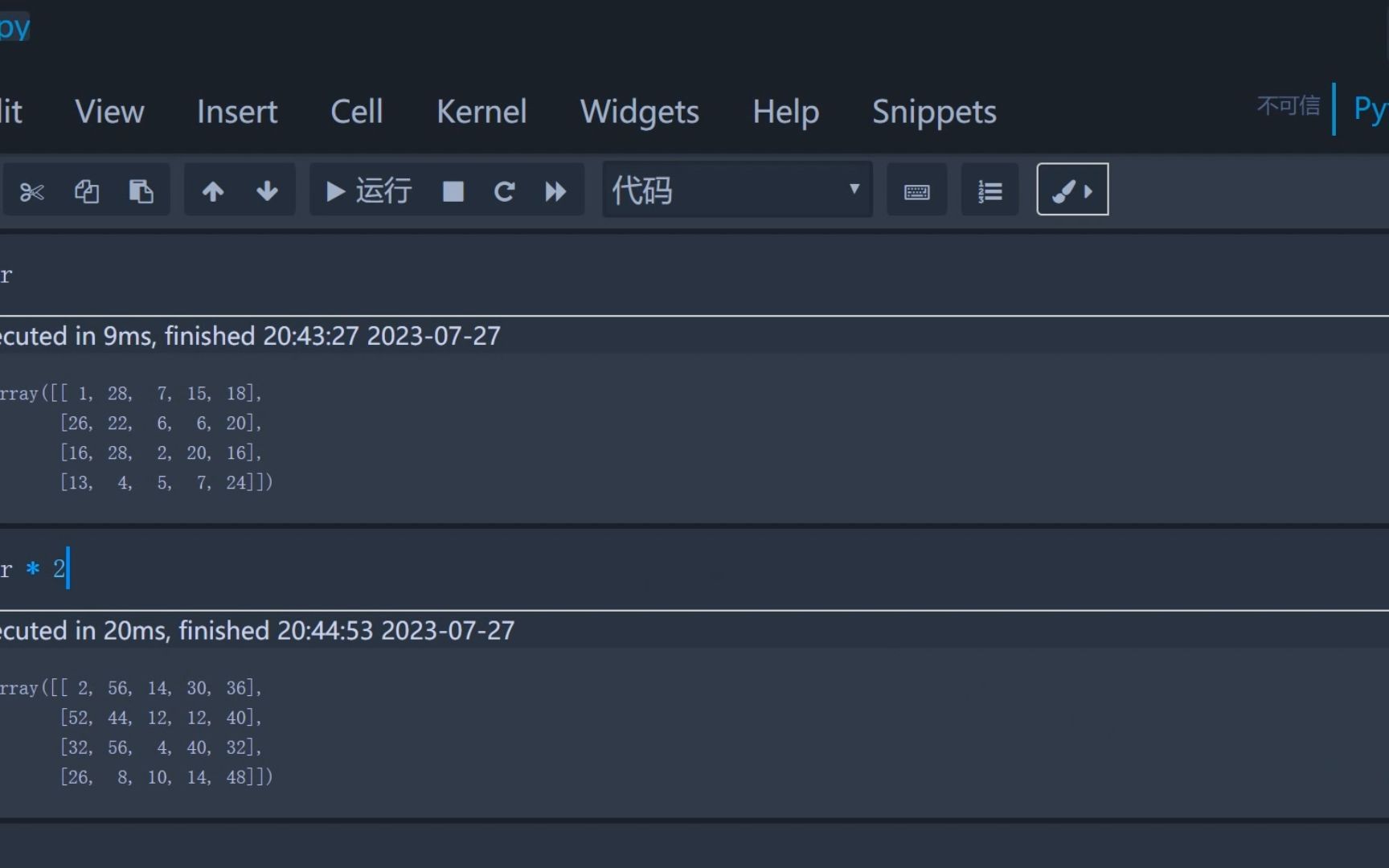
Task: Click the 不可信 trust notebook button
Action: tap(1288, 105)
